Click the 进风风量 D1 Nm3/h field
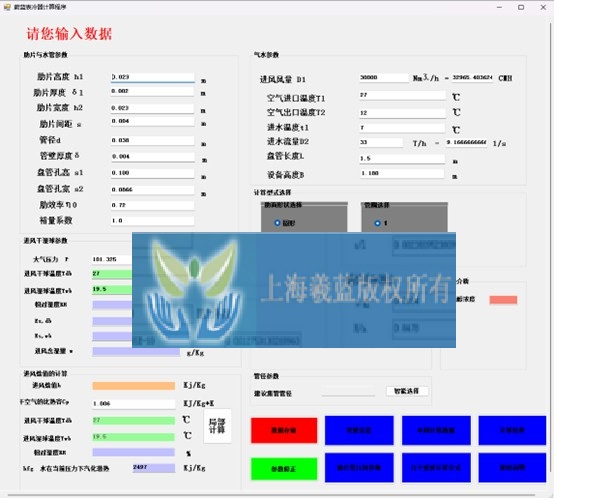This screenshot has width=610, height=498. click(x=384, y=77)
